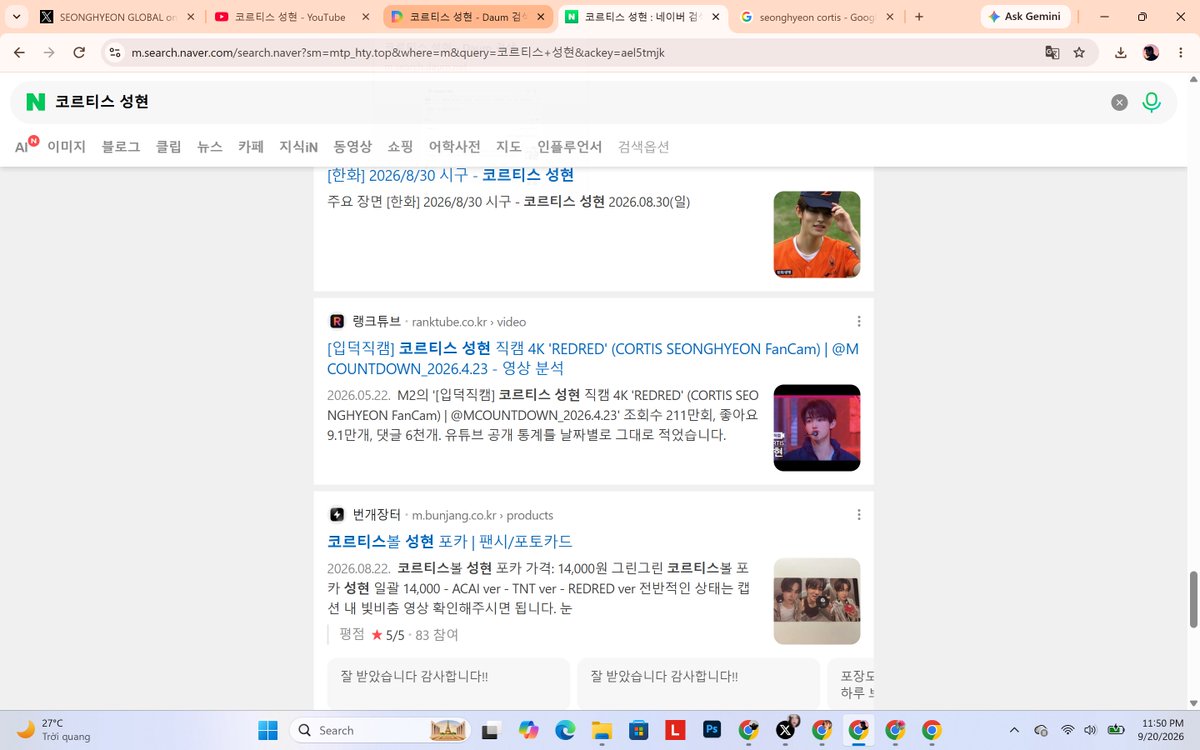Viewport: 1200px width, 750px height.
Task: Select the Naver AI search tab
Action: [x=25, y=146]
